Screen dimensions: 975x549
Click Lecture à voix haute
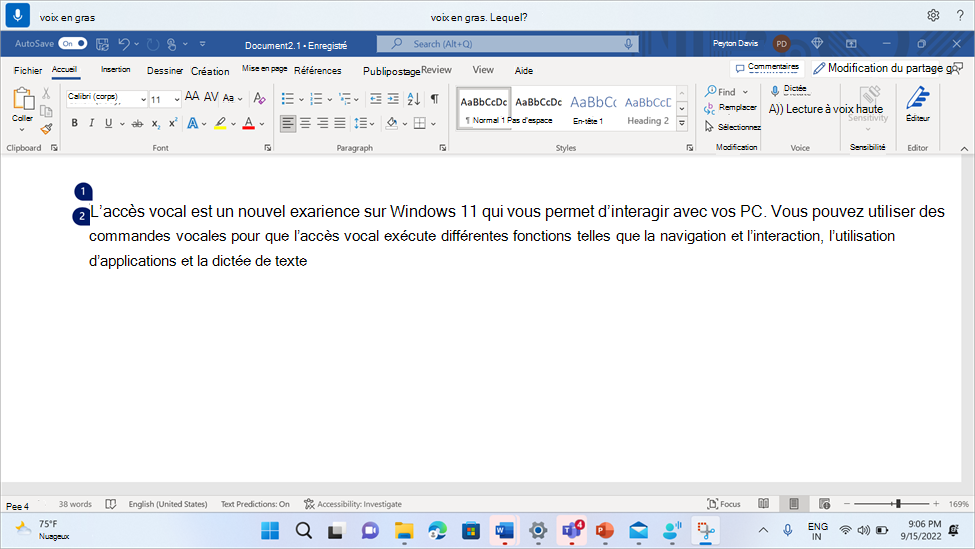tap(826, 109)
